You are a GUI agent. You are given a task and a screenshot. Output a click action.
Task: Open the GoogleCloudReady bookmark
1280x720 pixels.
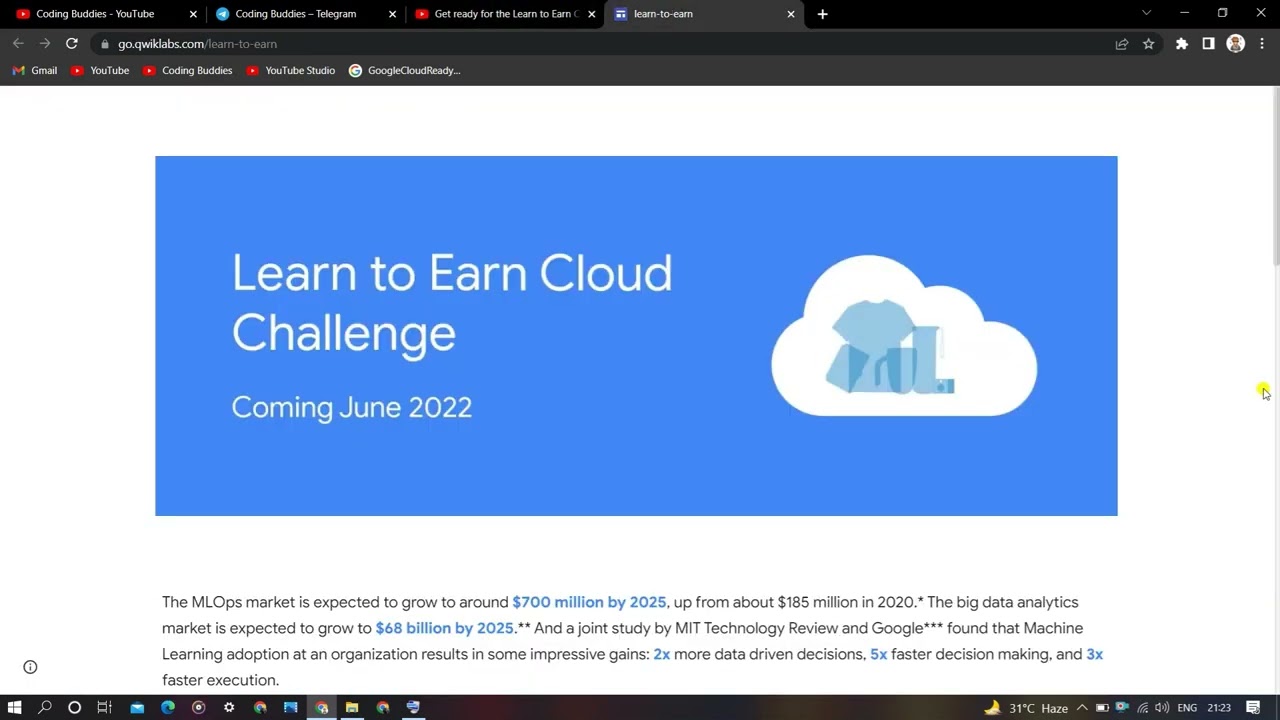(x=404, y=70)
